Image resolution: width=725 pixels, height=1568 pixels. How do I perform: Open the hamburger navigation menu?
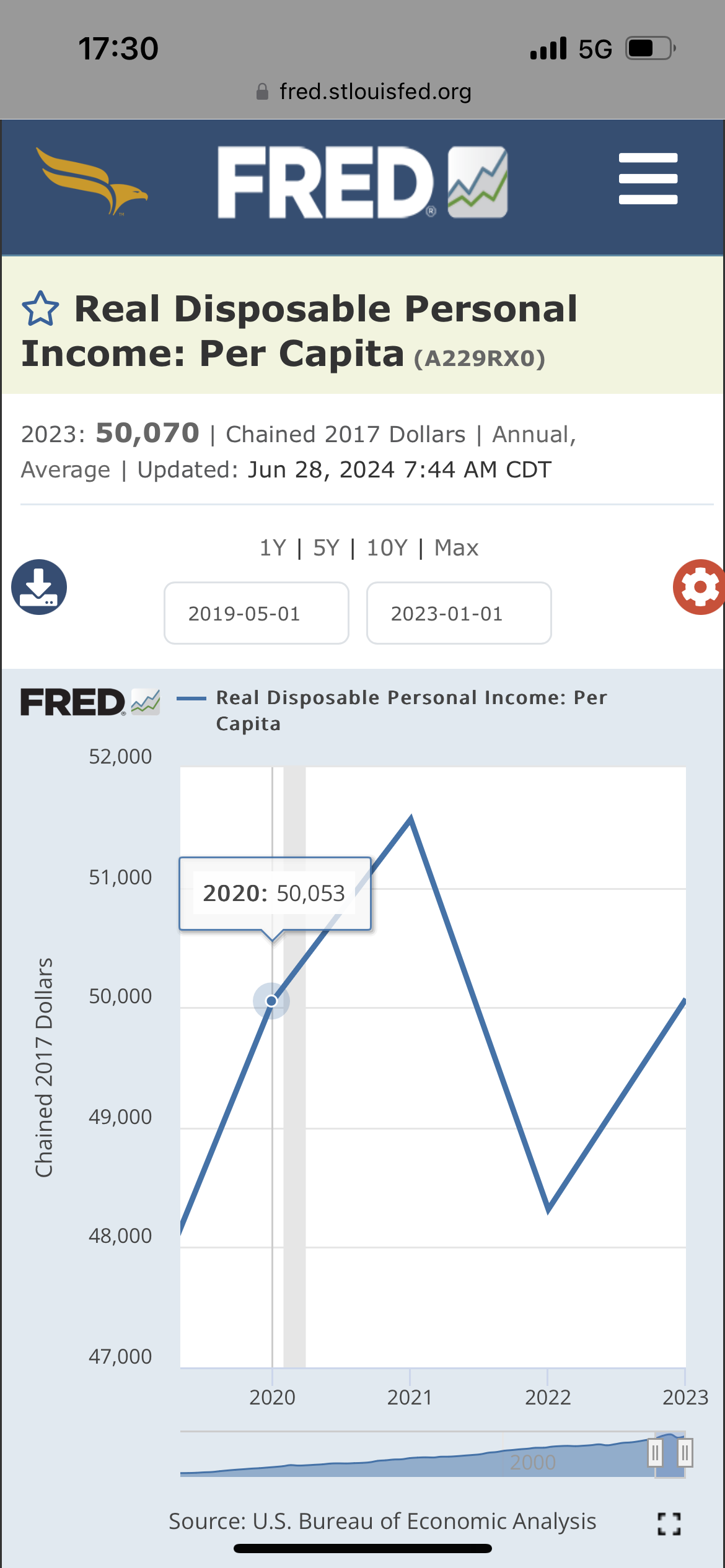tap(648, 178)
